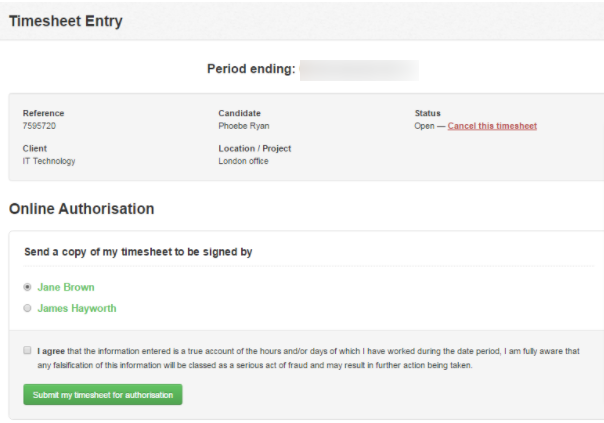
Task: Click the Online Authorisation heading
Action: [82, 209]
